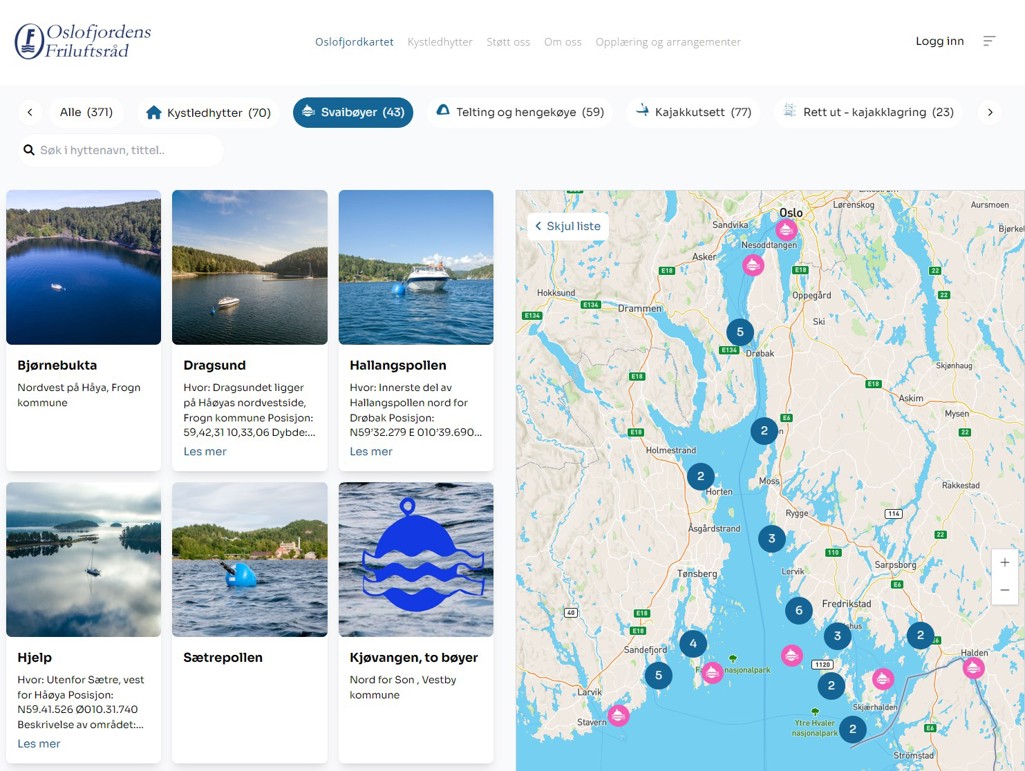Select the Kystledhytter (70) filter
The width and height of the screenshot is (1025, 771).
tap(208, 113)
